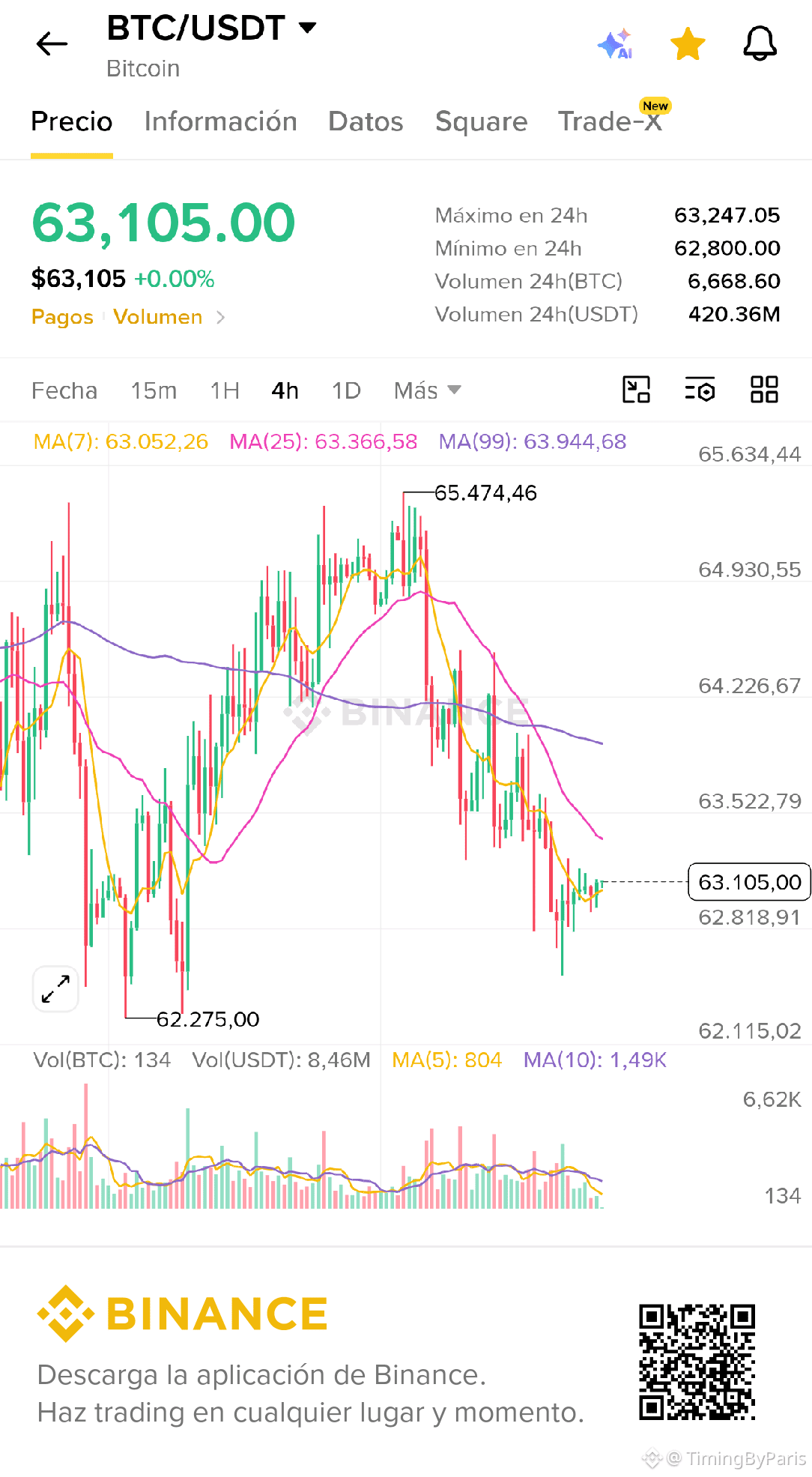The image size is (812, 1477).
Task: Switch to the Datos tab
Action: (366, 121)
